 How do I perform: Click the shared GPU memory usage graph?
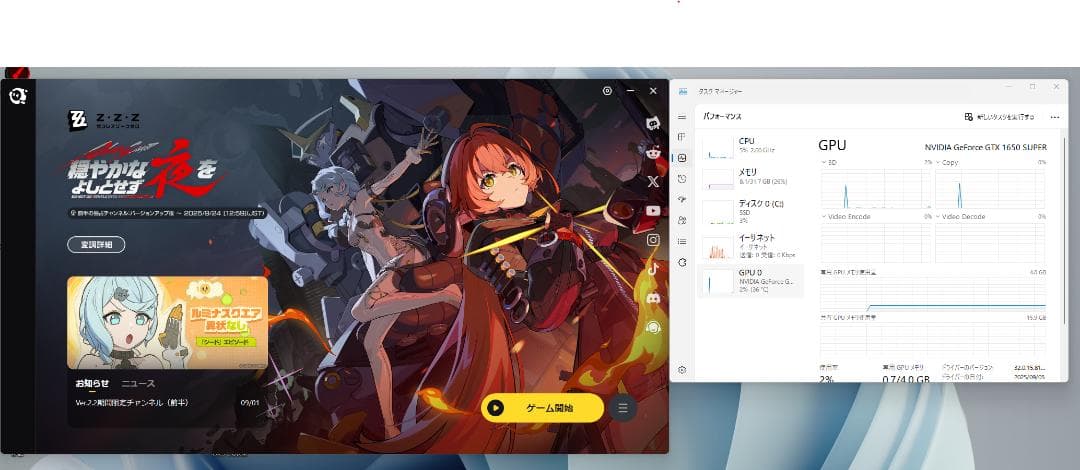tap(933, 339)
